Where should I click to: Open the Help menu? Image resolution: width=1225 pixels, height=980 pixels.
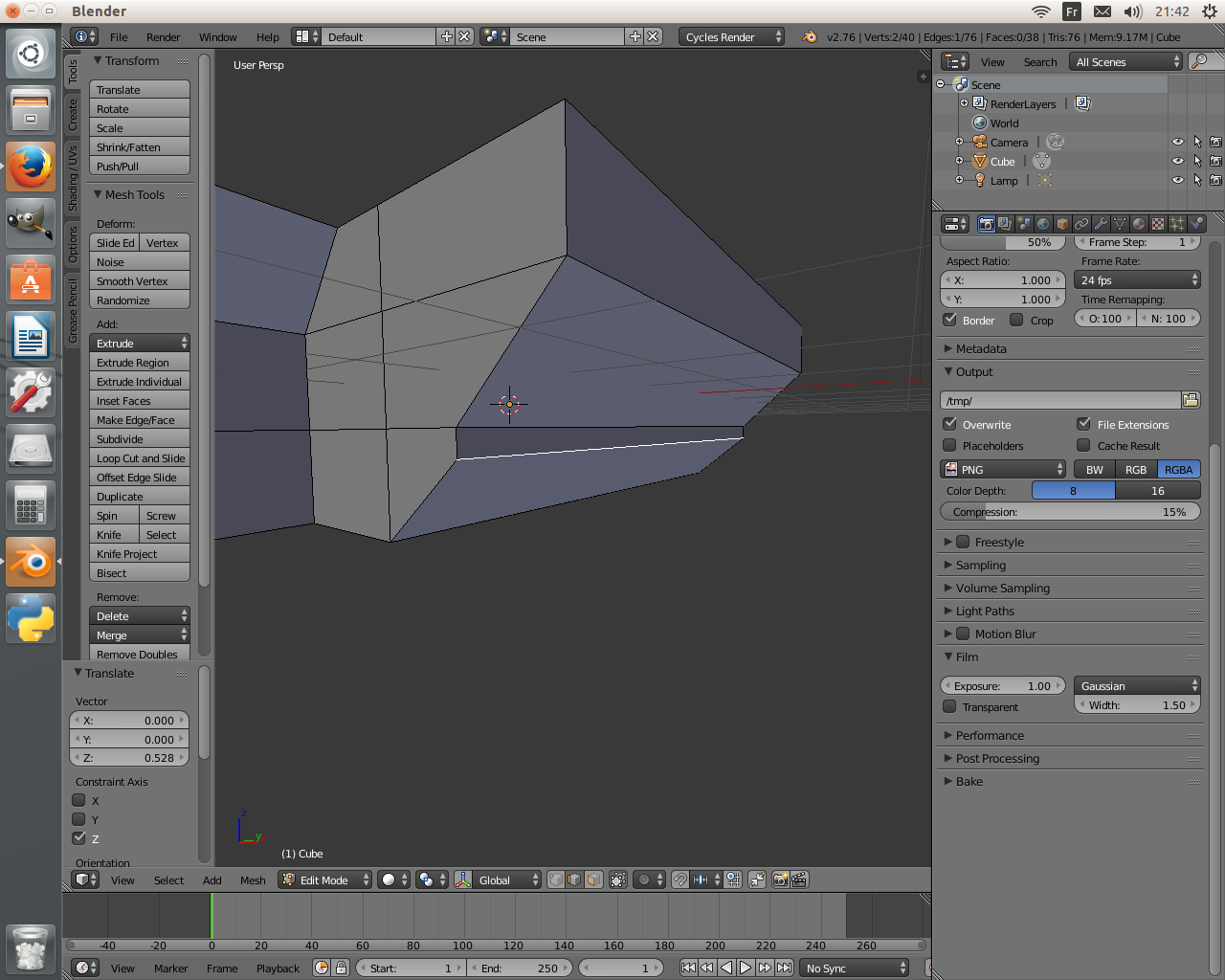point(268,36)
